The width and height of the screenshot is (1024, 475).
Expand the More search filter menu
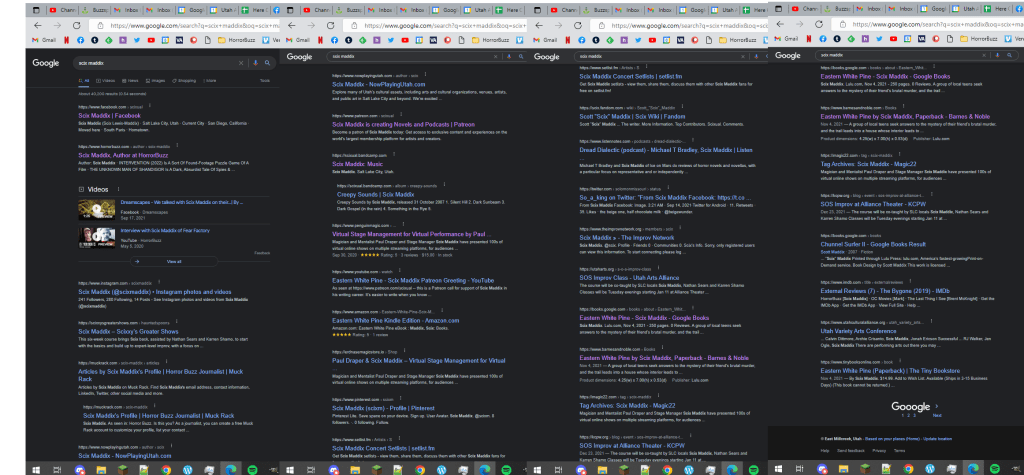coord(210,80)
